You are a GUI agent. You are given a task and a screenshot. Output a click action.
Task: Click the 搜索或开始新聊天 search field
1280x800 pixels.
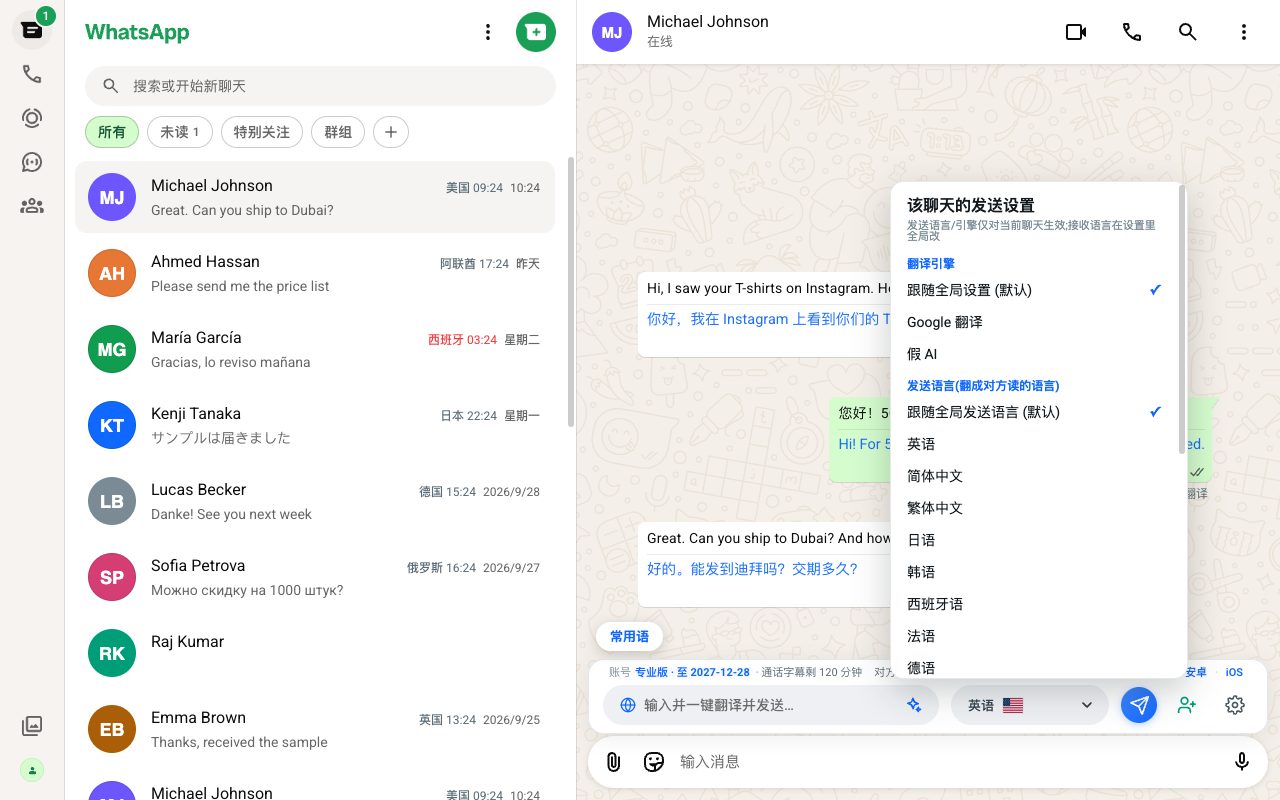point(320,86)
